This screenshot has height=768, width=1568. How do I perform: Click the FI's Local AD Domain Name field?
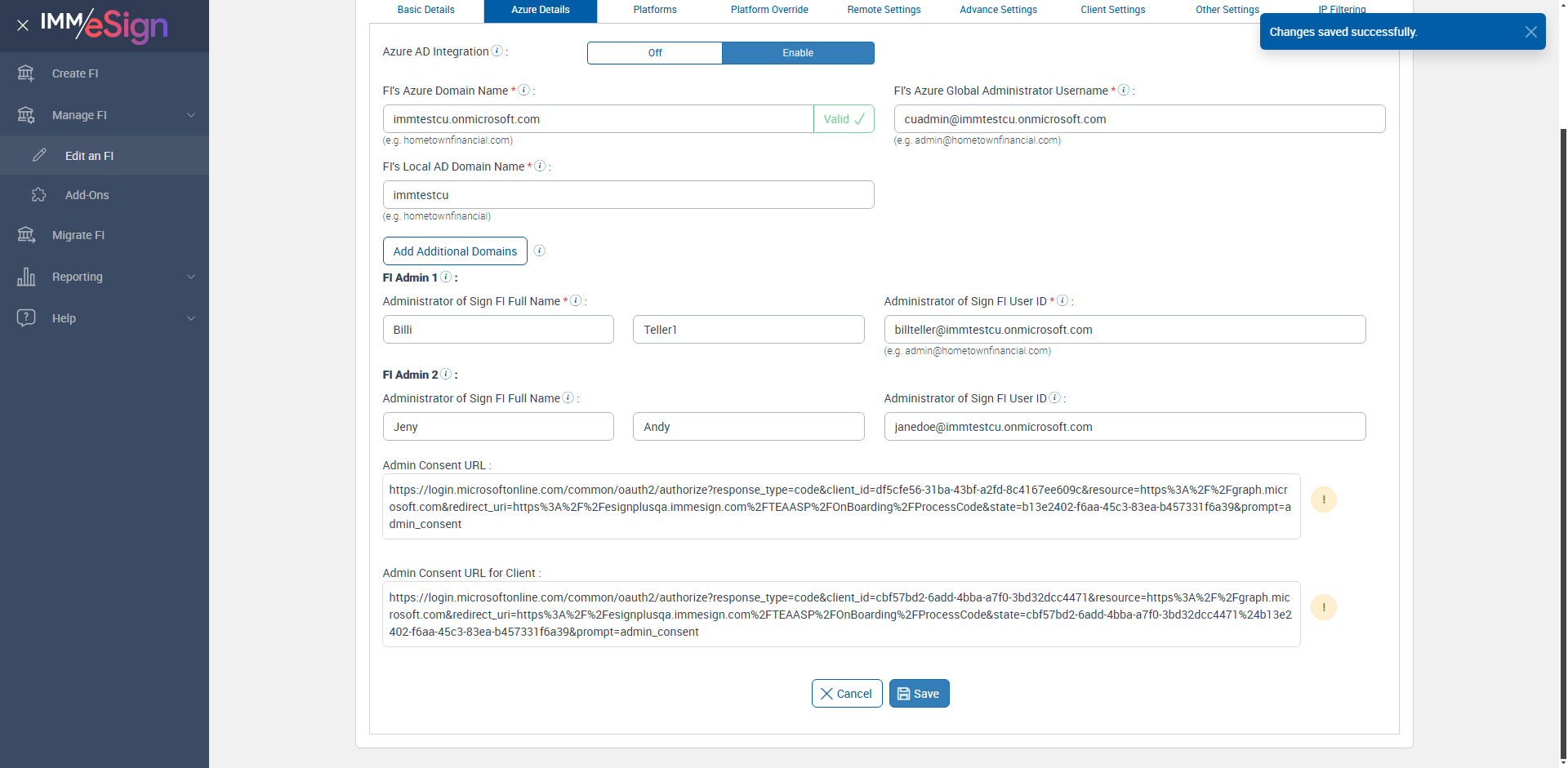628,195
